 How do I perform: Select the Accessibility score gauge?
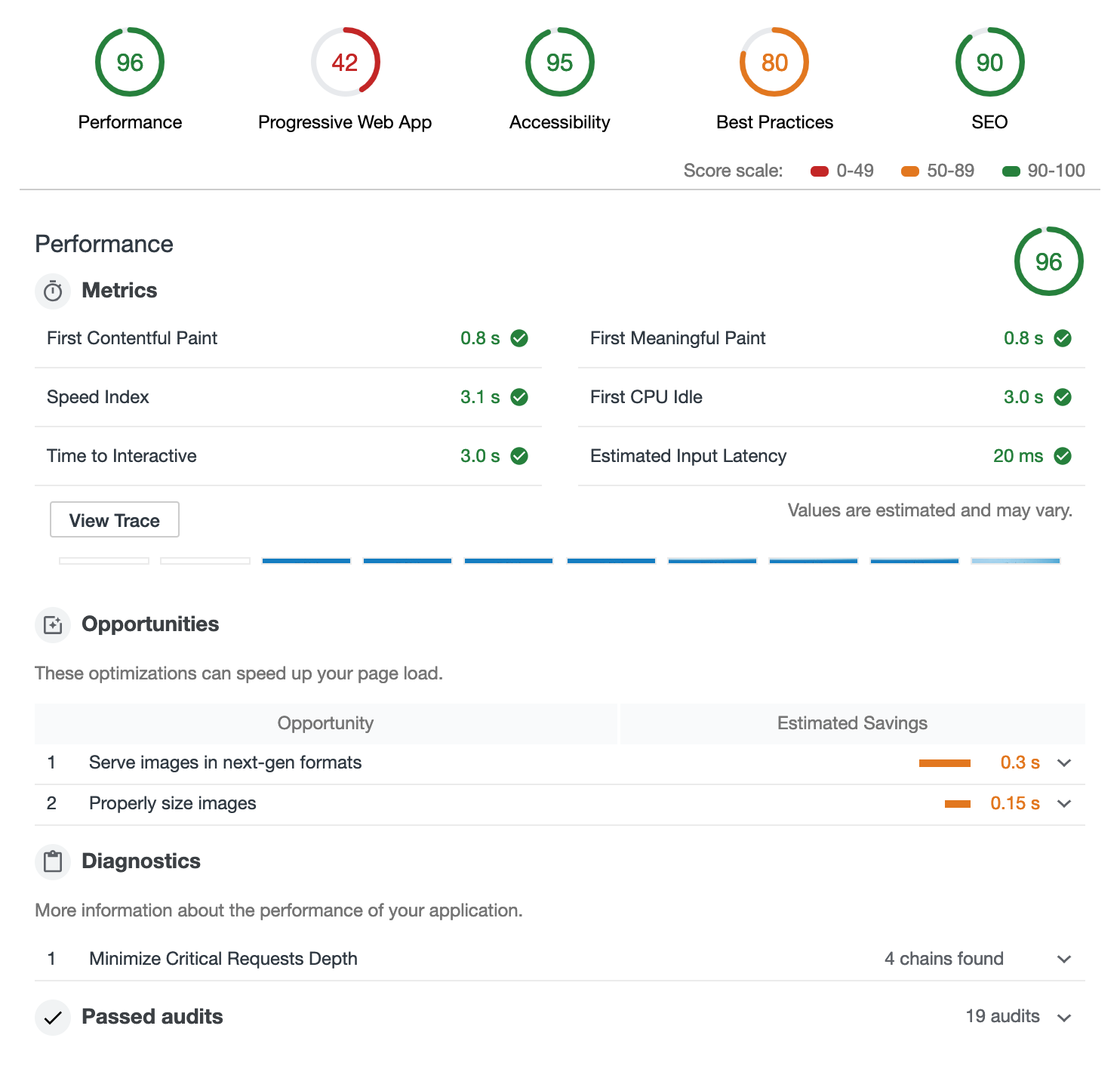tap(559, 62)
